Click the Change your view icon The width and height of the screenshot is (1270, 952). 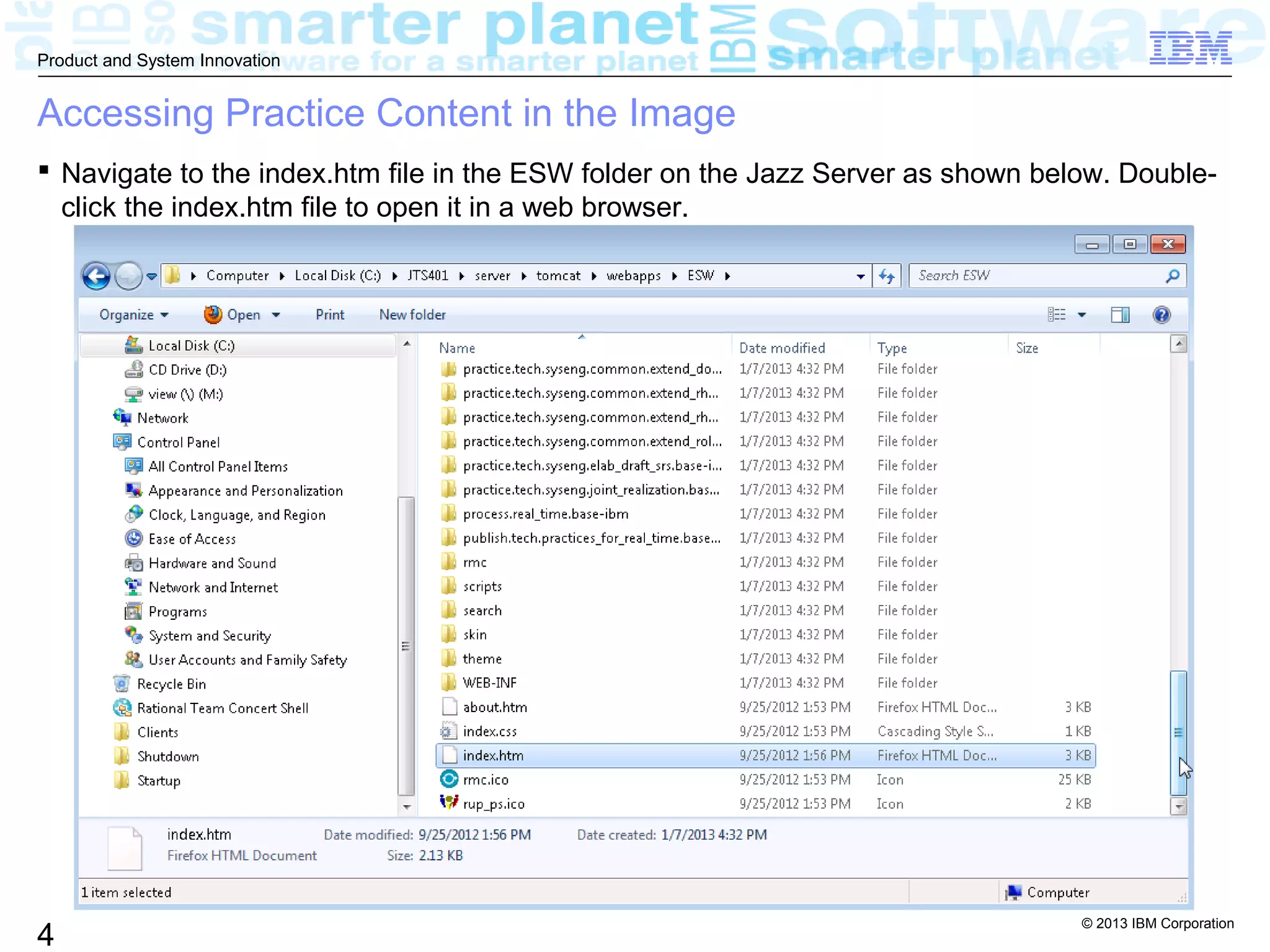(x=1057, y=315)
